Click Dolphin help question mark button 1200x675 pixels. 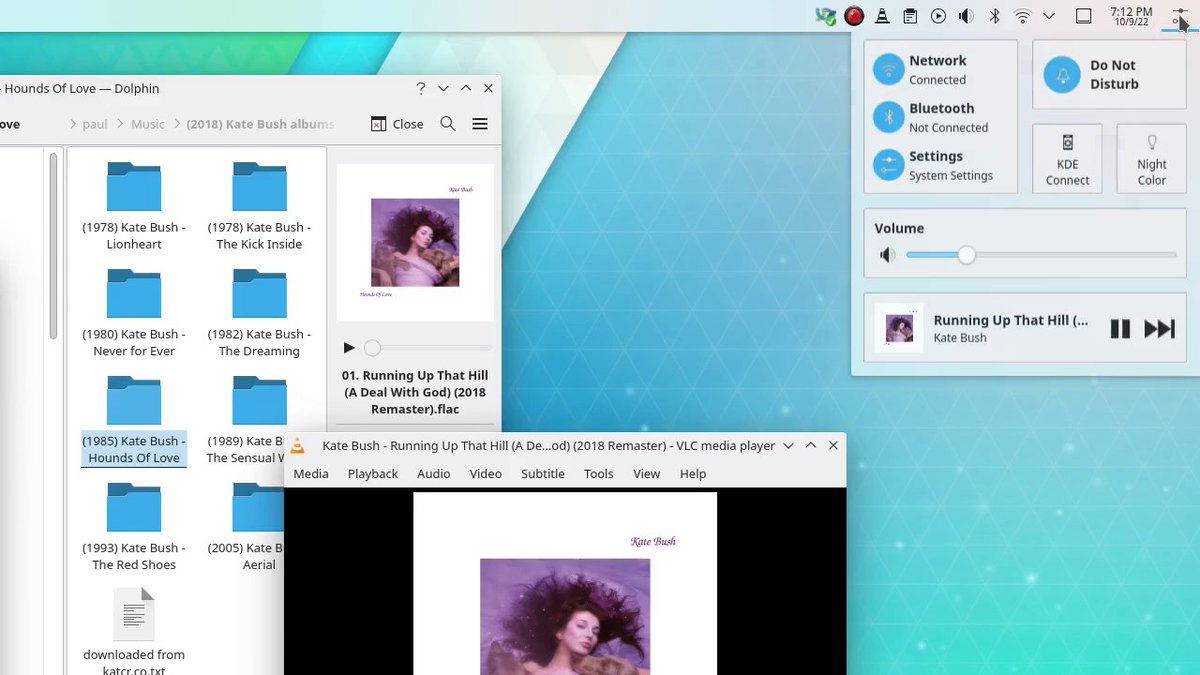click(x=421, y=88)
